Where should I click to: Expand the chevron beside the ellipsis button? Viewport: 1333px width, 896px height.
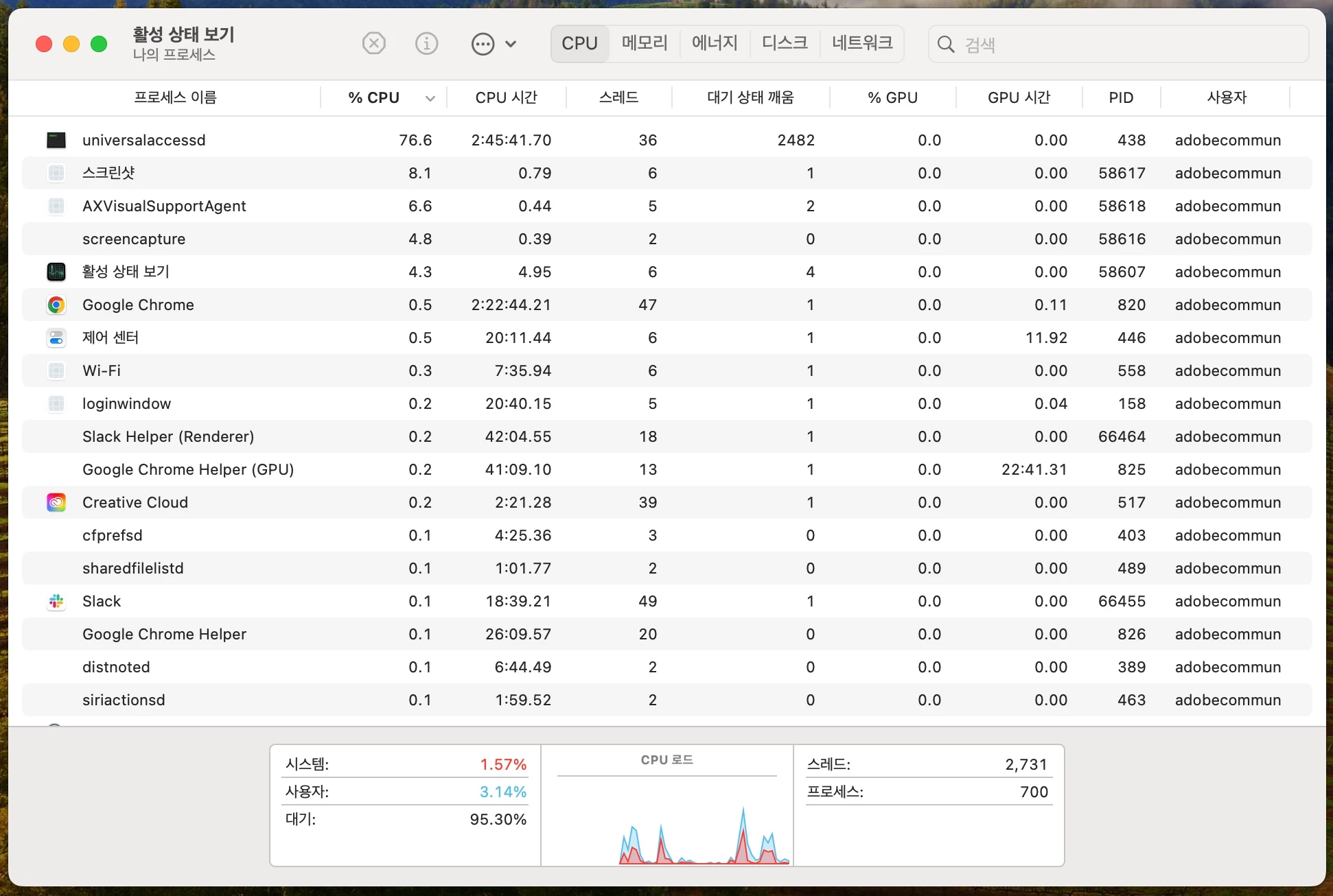pyautogui.click(x=511, y=45)
